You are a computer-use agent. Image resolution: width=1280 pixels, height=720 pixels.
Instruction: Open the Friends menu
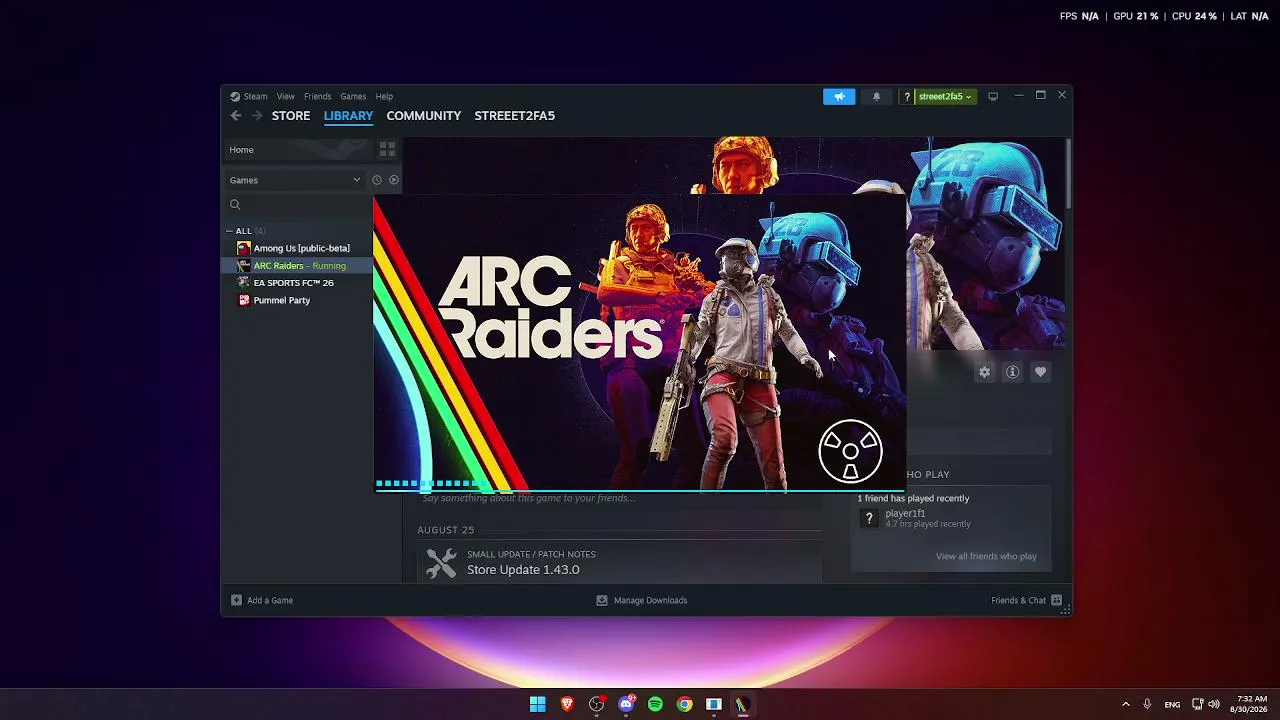click(317, 96)
